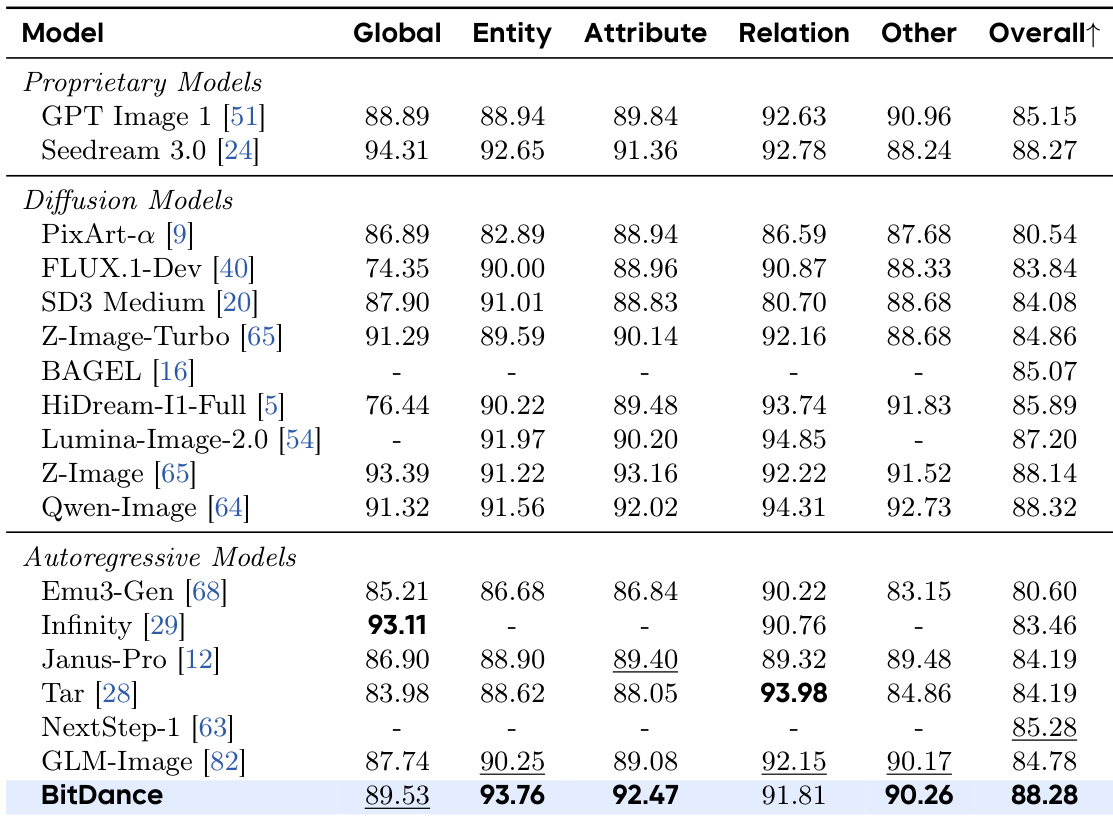
Task: Follow reference 29 next to Infinity
Action: click(x=165, y=626)
